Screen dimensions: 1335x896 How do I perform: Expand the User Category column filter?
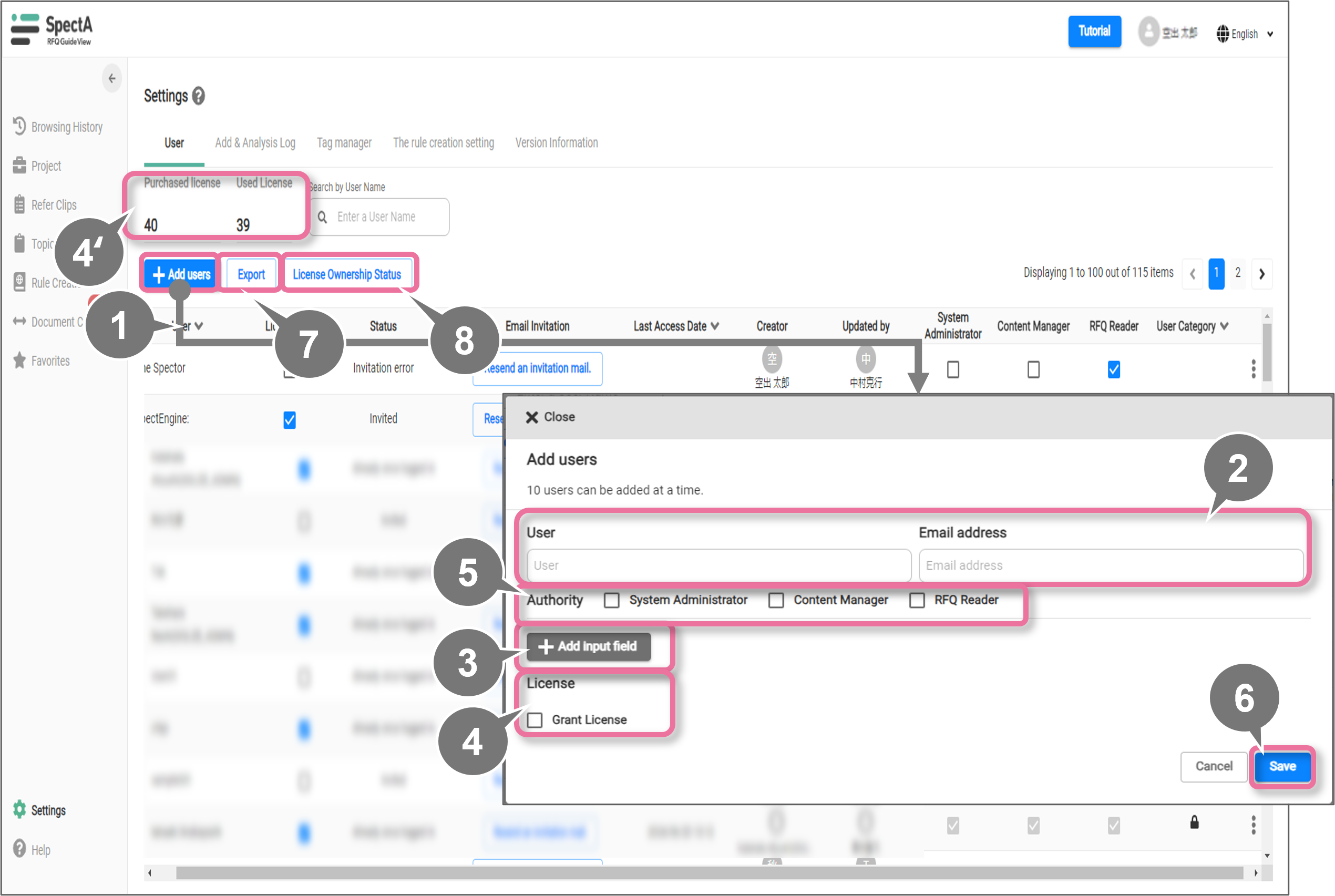point(1224,326)
